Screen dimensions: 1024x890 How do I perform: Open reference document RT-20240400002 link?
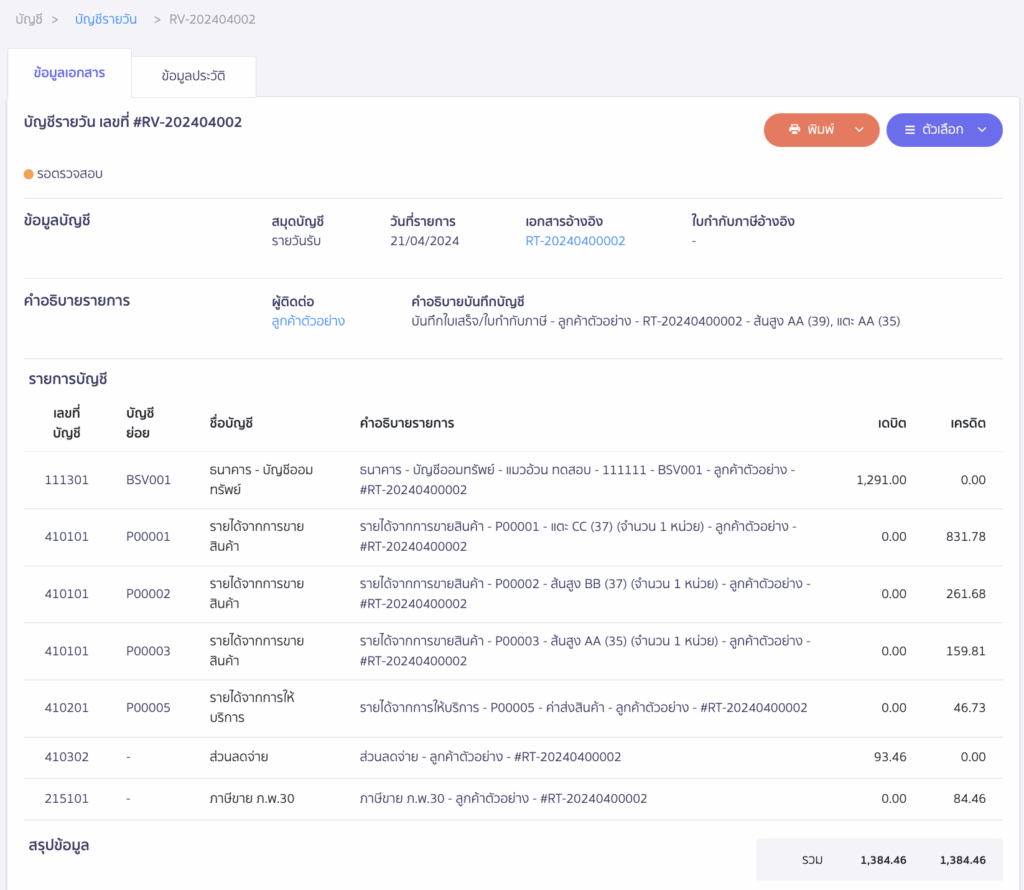(x=575, y=241)
